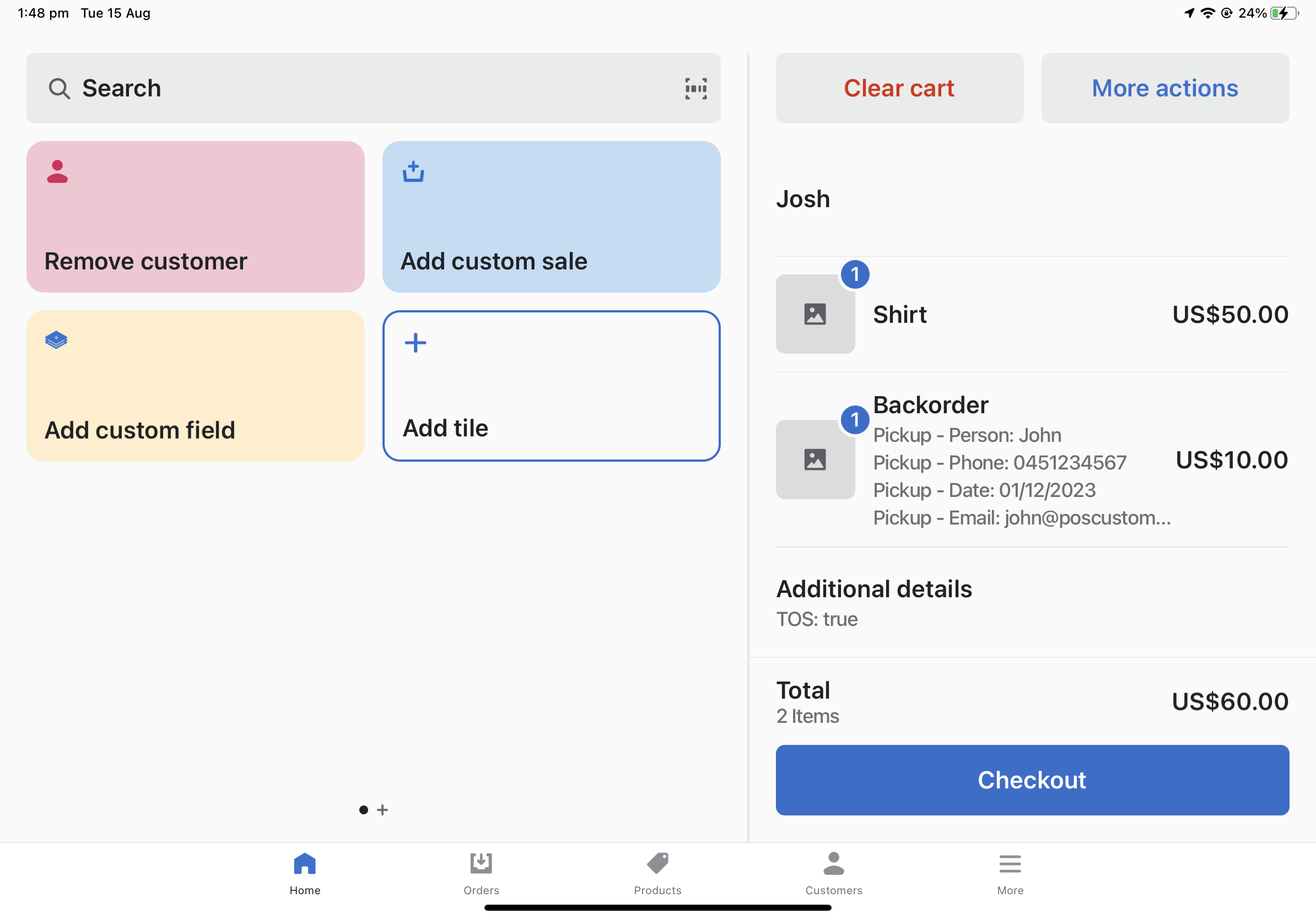Viewport: 1316px width, 919px height.
Task: Open the Orders tab
Action: pos(481,874)
